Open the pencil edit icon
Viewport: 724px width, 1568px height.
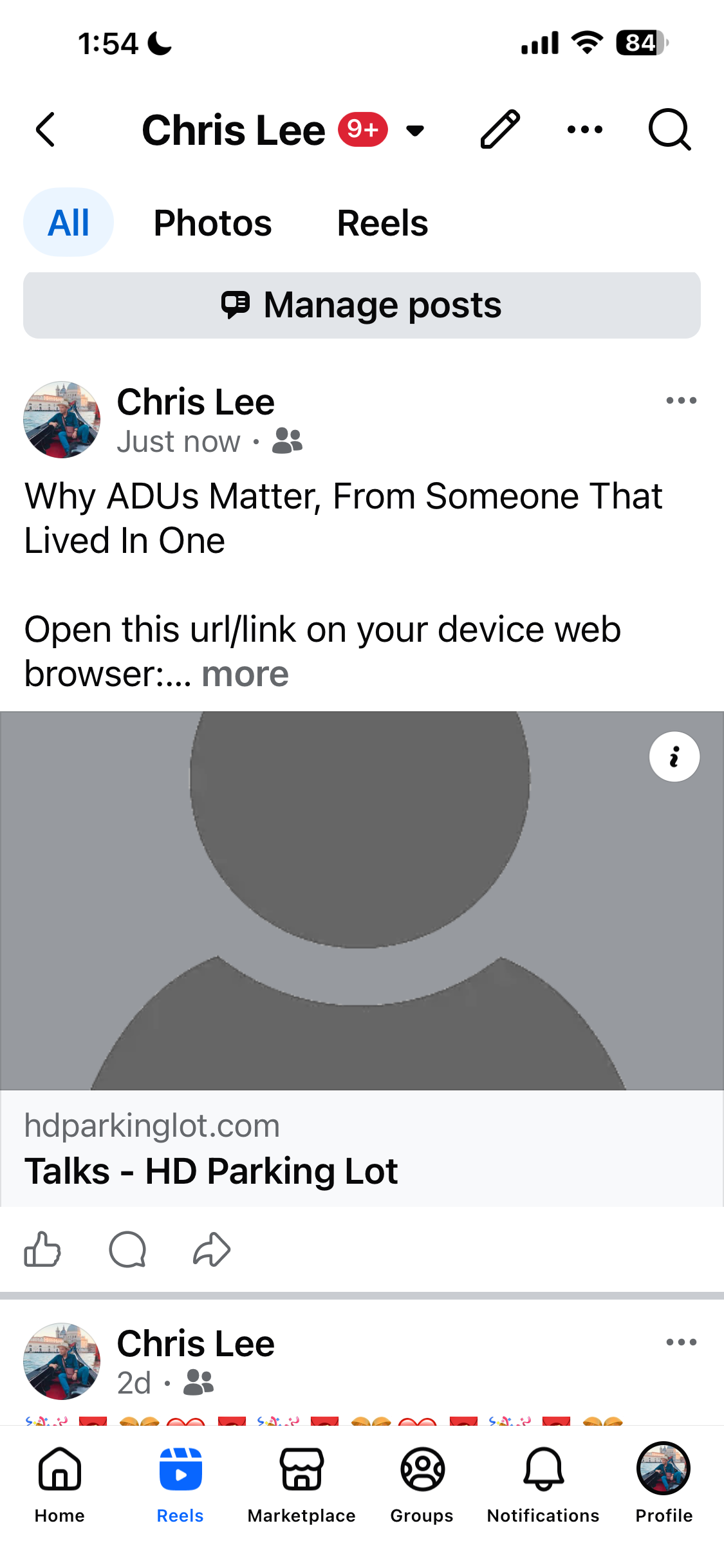click(500, 129)
